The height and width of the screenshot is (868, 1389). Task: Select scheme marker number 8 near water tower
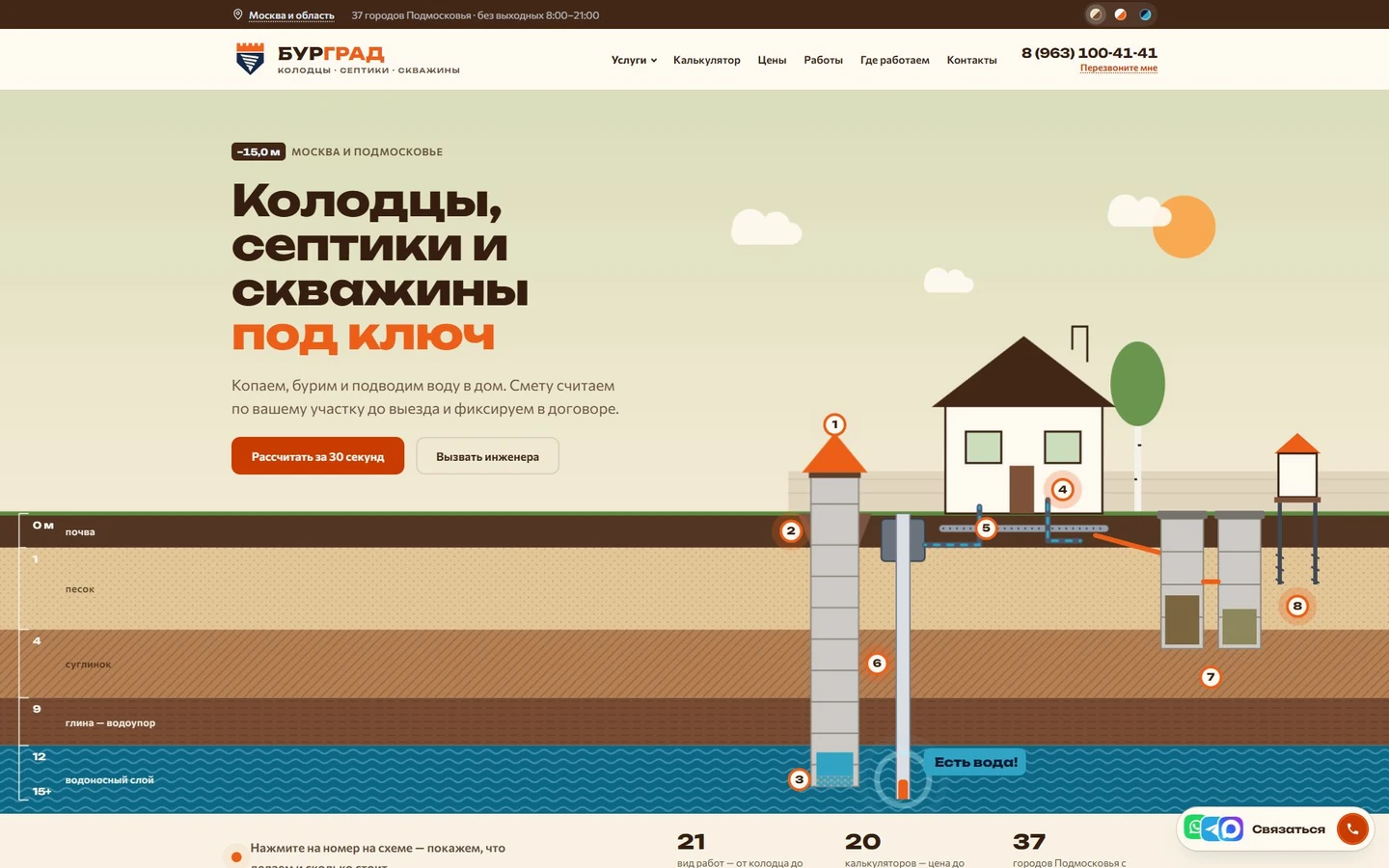[1297, 606]
